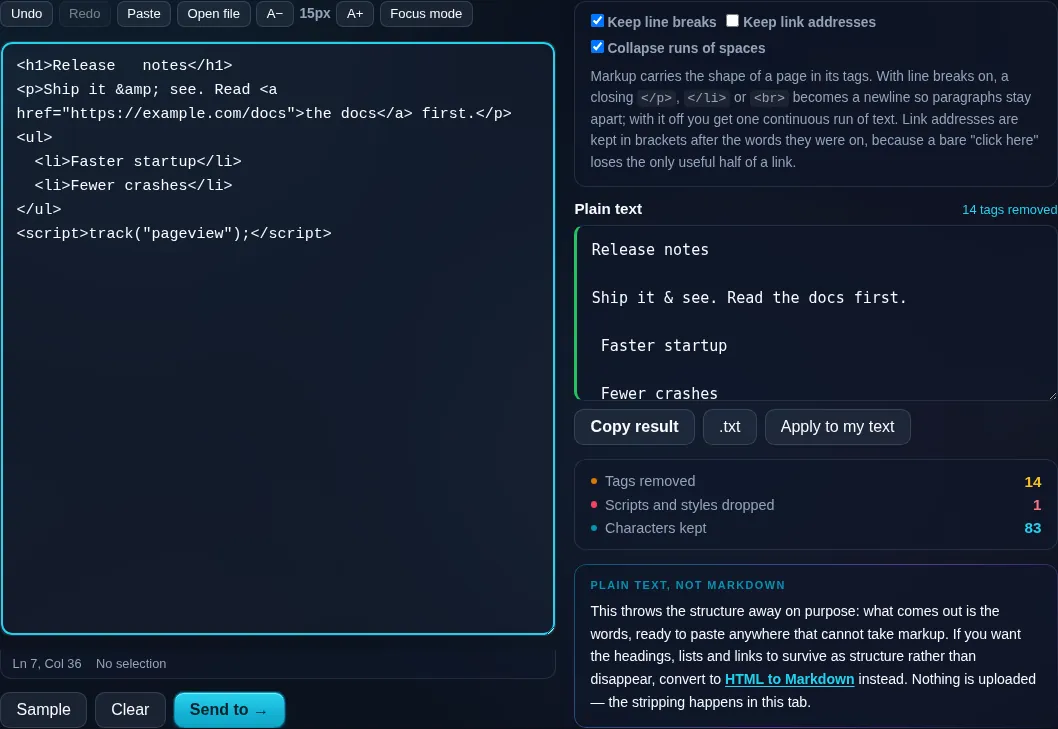The width and height of the screenshot is (1058, 729).
Task: Open a file with Open file
Action: click(x=213, y=14)
